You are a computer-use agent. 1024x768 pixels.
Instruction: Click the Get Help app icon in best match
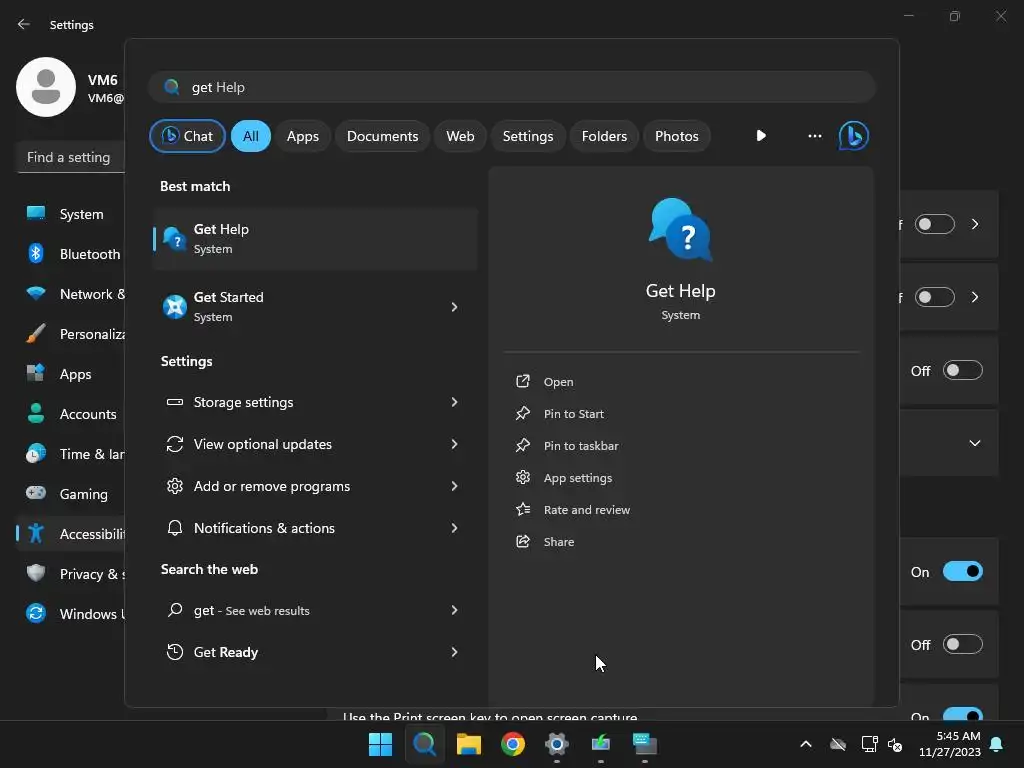tap(175, 239)
